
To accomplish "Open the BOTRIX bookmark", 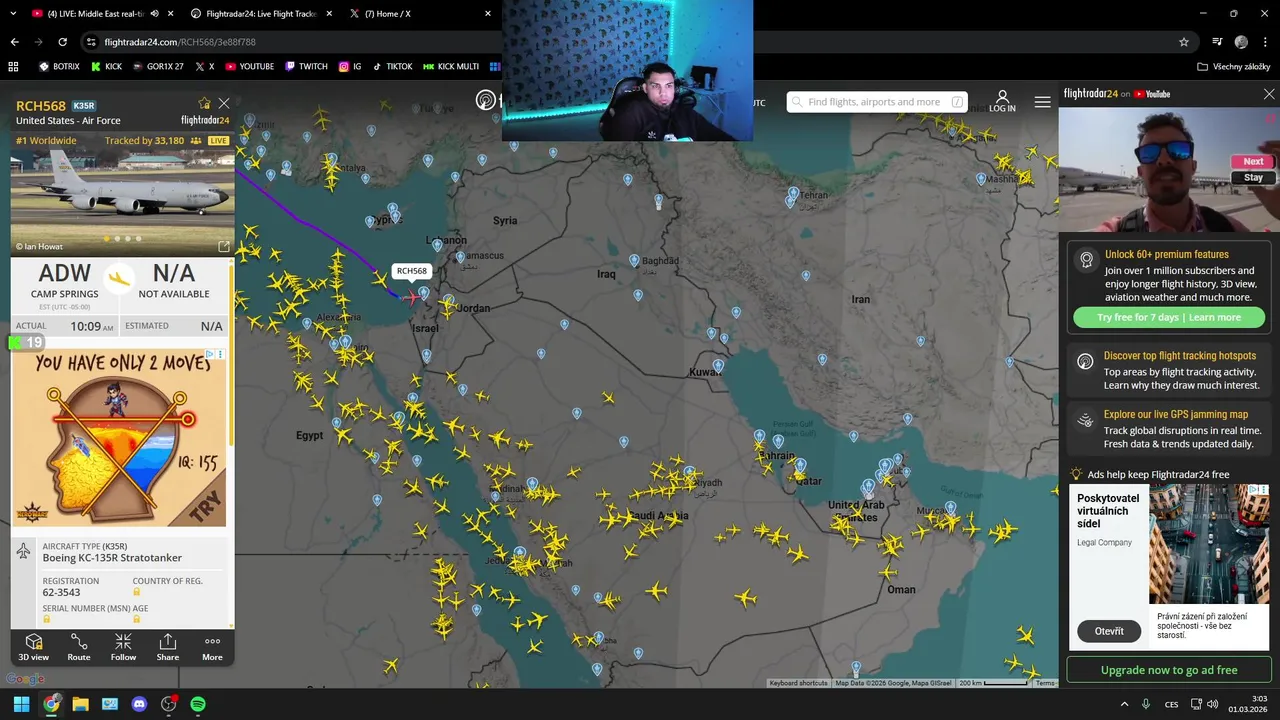I will (59, 66).
